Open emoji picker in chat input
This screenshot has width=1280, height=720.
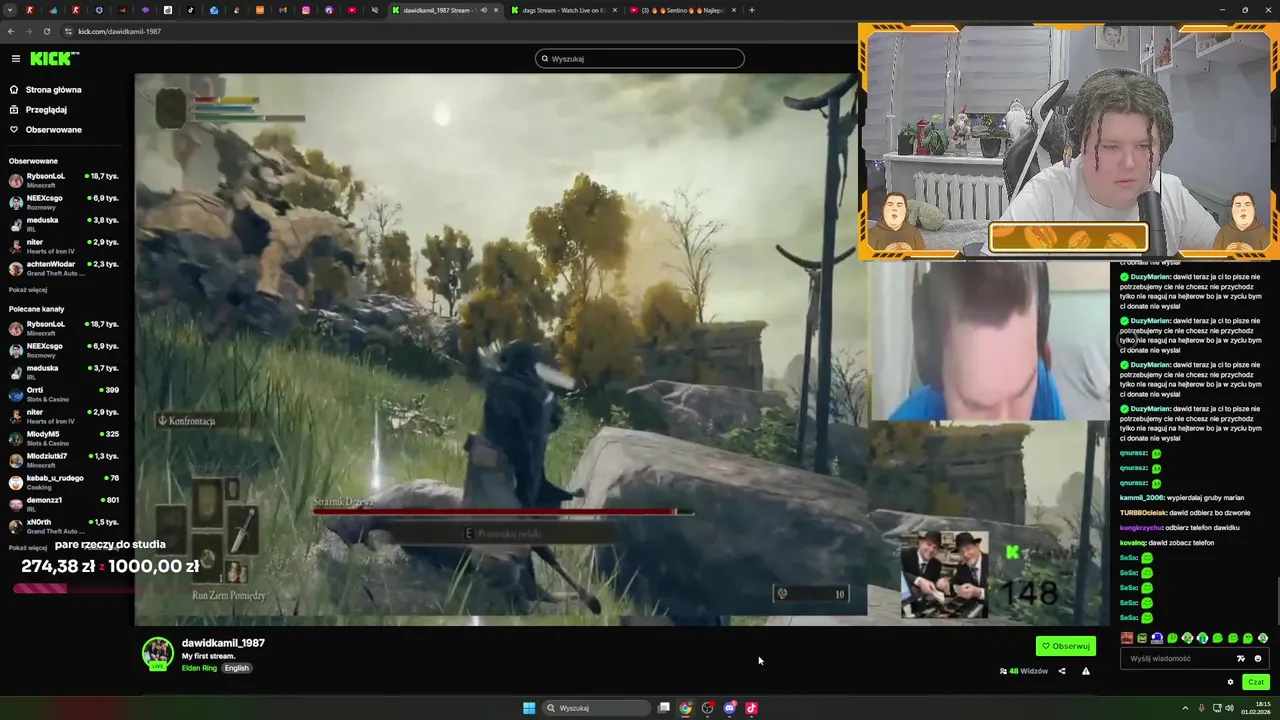[x=1258, y=659]
